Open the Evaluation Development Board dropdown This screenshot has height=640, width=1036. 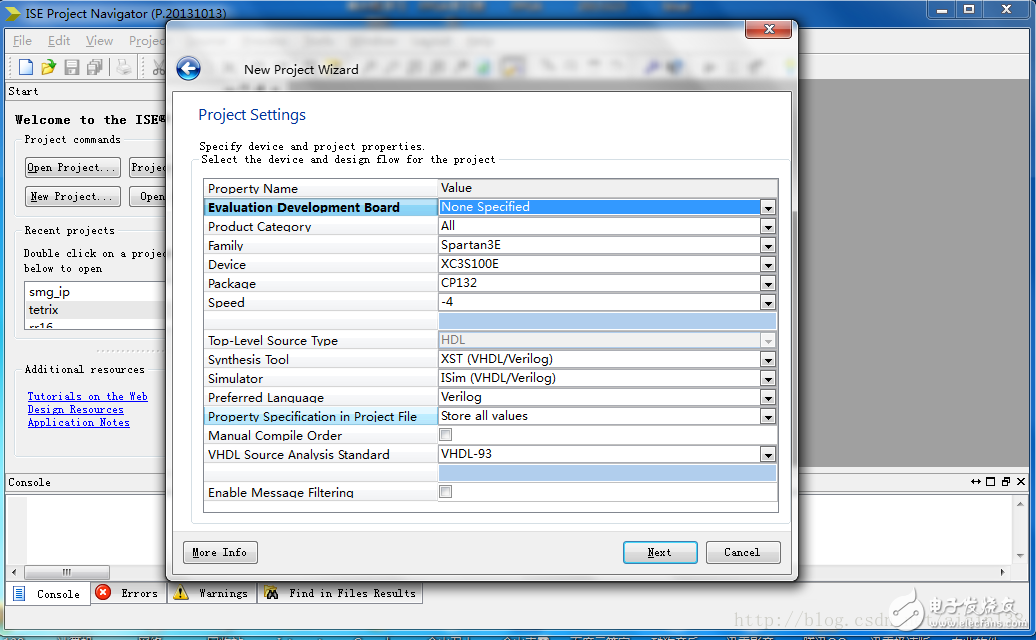[x=768, y=207]
